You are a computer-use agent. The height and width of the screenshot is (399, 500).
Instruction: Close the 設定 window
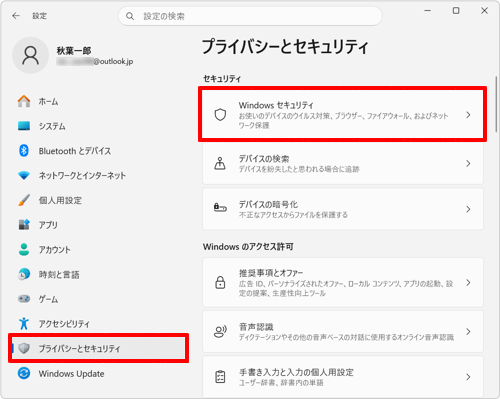click(x=484, y=11)
